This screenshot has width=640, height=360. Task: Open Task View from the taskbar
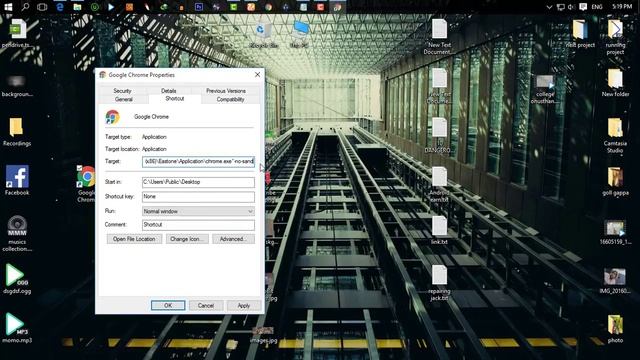(x=42, y=7)
